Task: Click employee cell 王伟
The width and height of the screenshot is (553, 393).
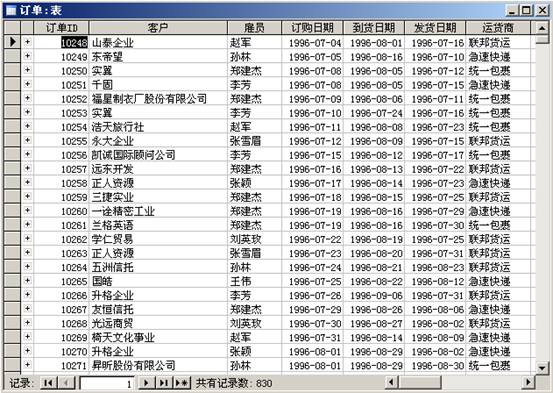Action: click(x=255, y=281)
